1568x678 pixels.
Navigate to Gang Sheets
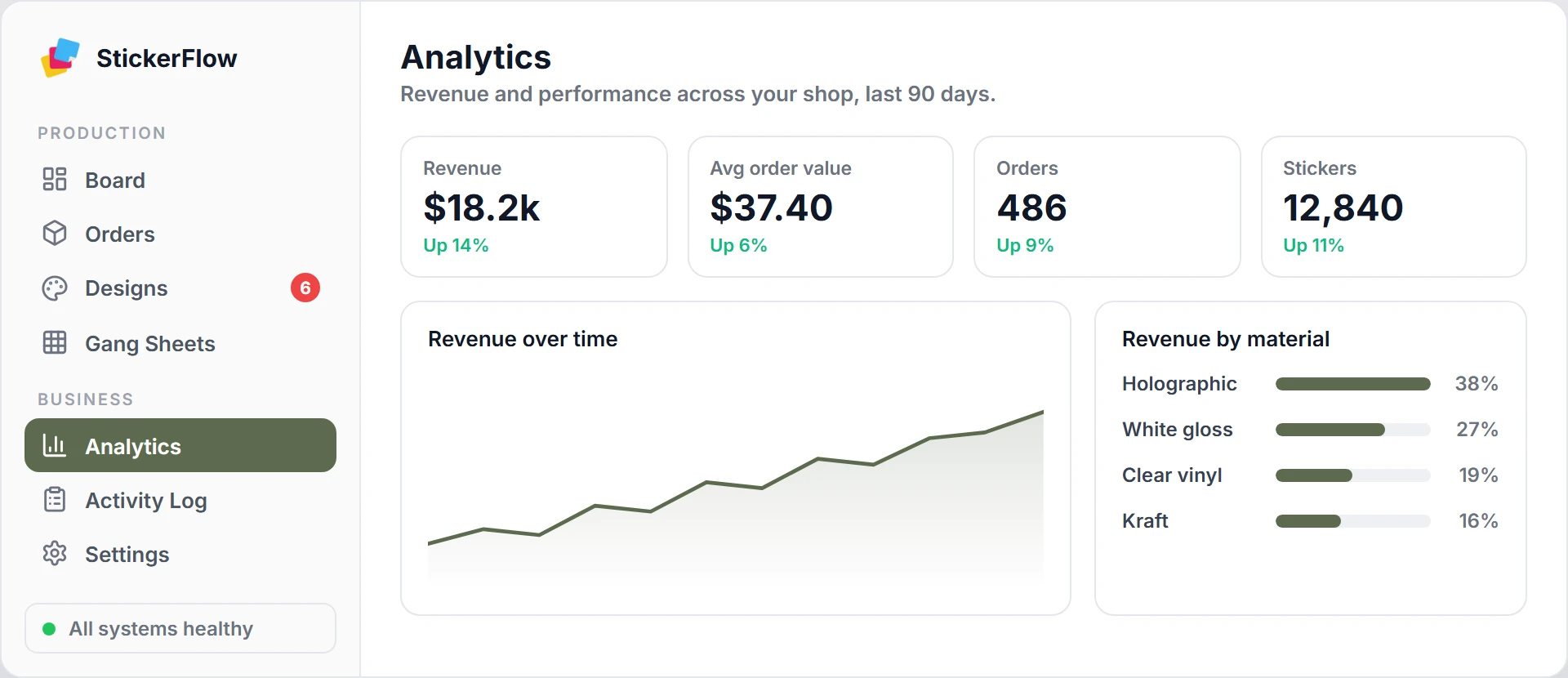[180, 343]
